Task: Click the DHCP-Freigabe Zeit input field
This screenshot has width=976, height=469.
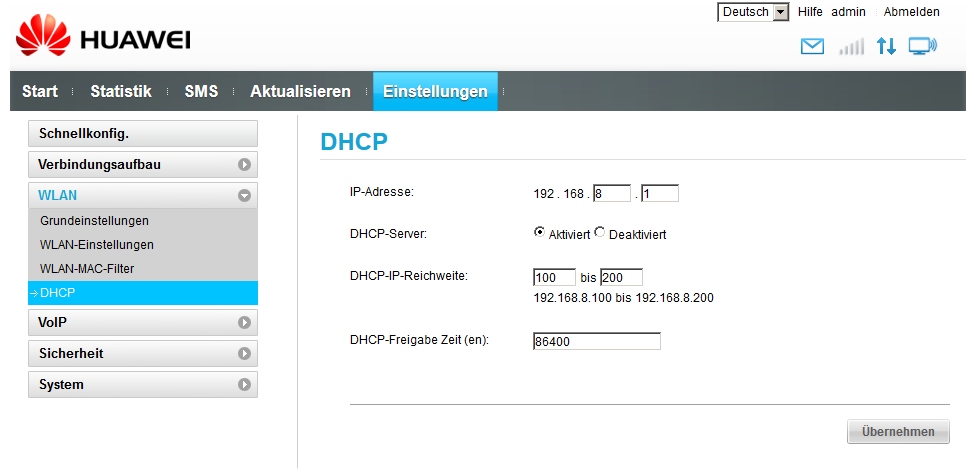Action: pyautogui.click(x=597, y=342)
